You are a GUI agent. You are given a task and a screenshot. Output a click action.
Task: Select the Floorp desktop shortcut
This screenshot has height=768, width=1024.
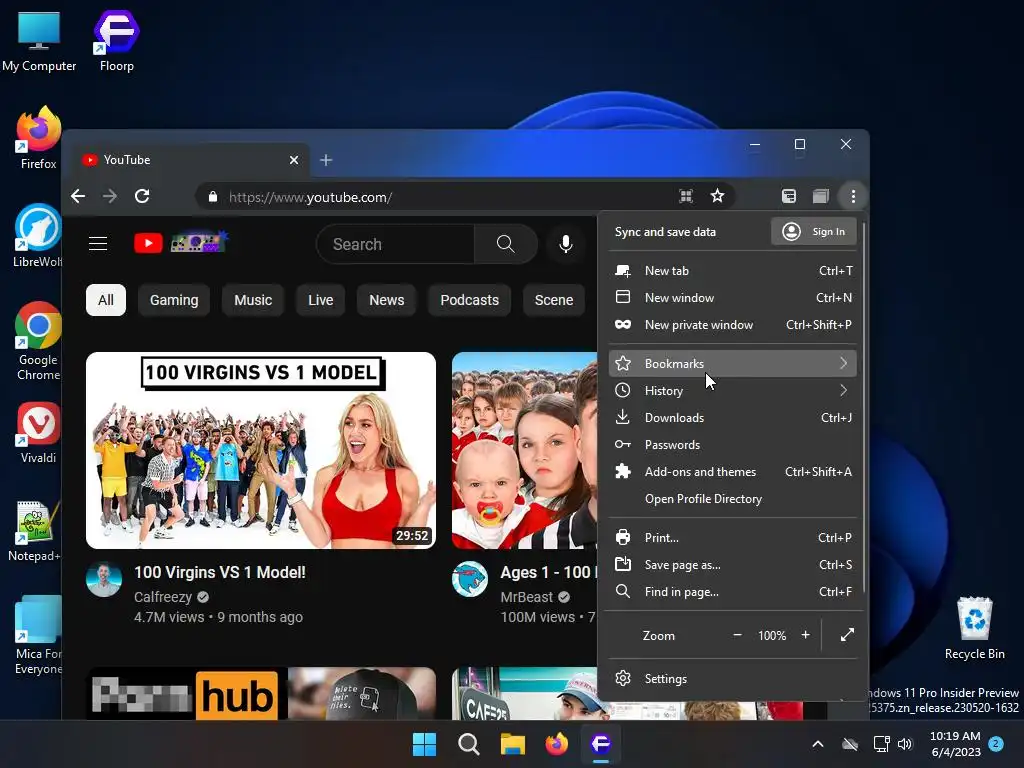coord(117,40)
